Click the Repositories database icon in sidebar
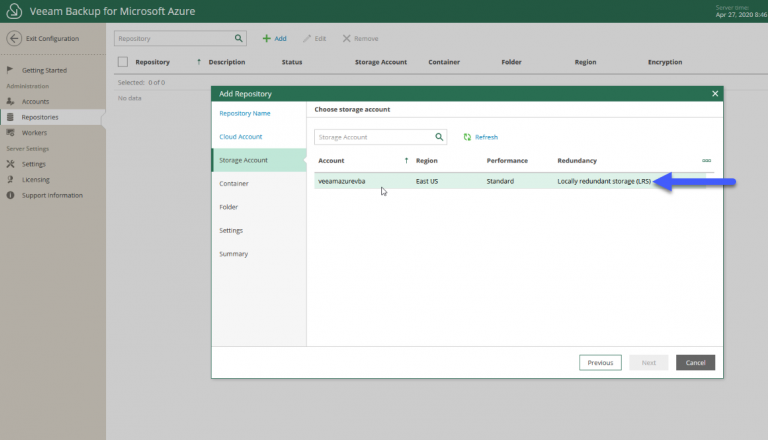Viewport: 768px width, 440px height. 10,117
